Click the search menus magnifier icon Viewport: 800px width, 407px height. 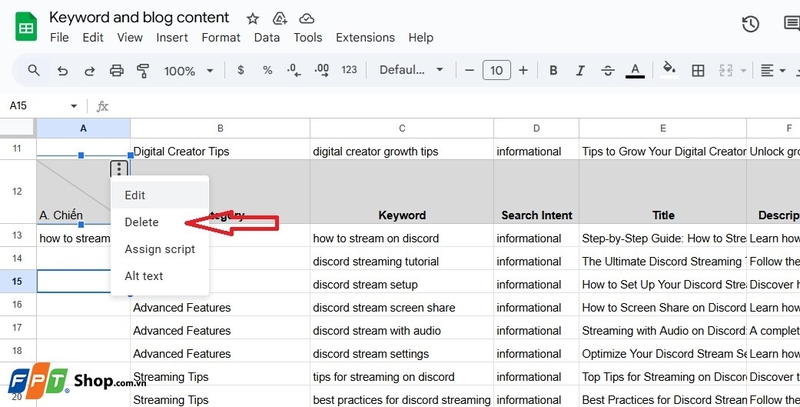click(x=34, y=70)
